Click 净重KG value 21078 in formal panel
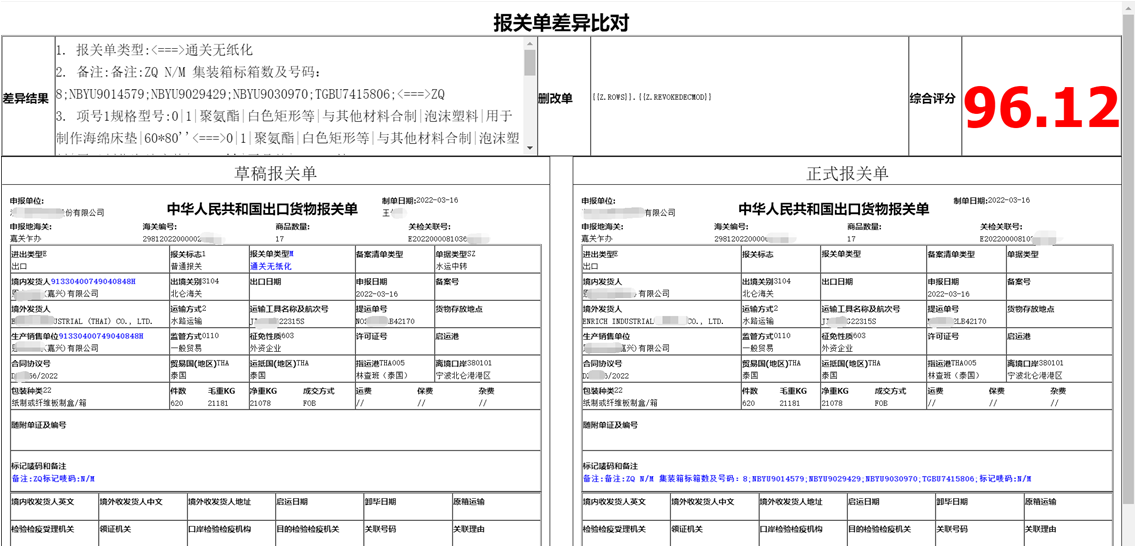The height and width of the screenshot is (547, 1136). coord(833,402)
